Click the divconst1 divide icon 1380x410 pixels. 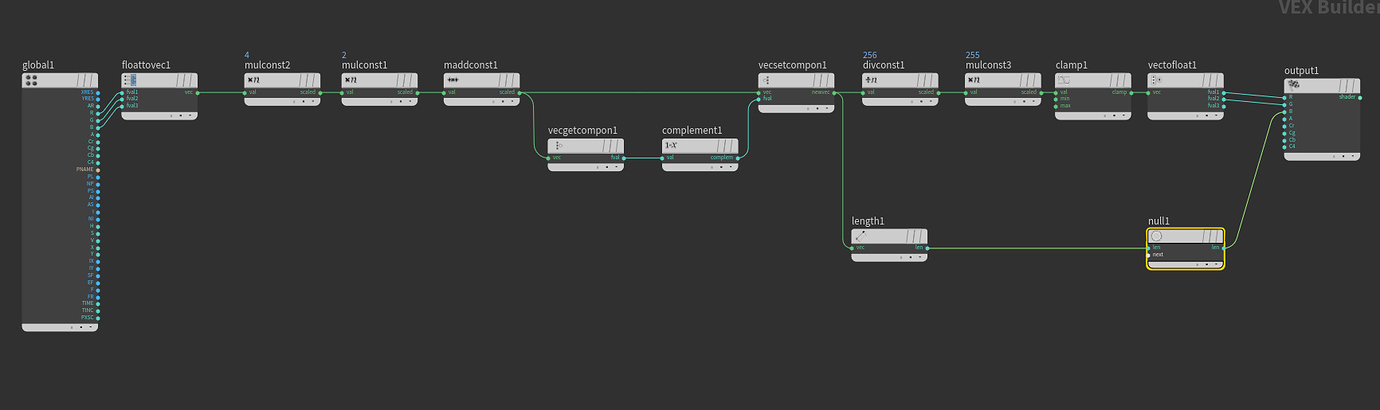[872, 80]
